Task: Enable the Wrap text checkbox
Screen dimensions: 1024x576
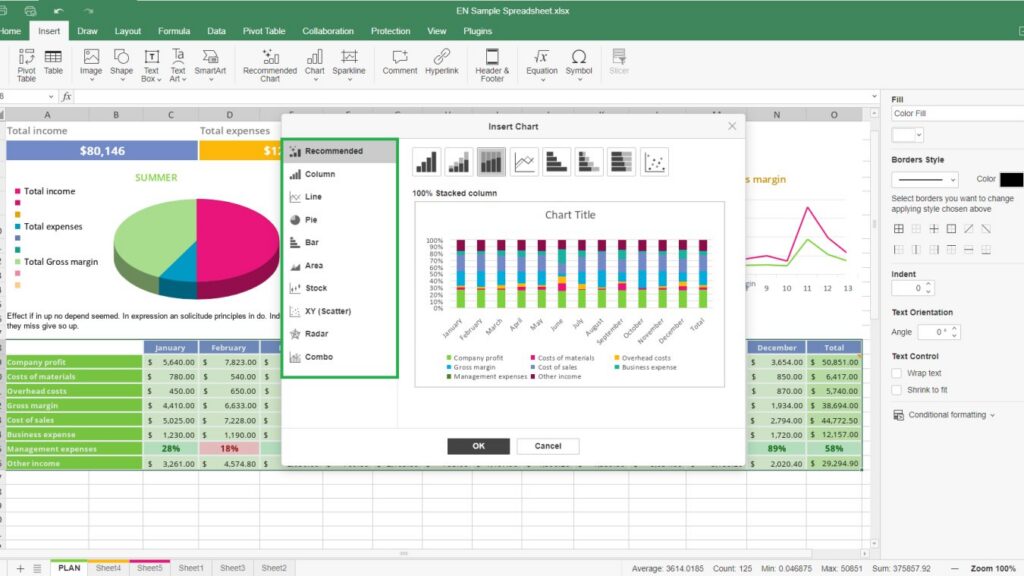Action: point(897,373)
